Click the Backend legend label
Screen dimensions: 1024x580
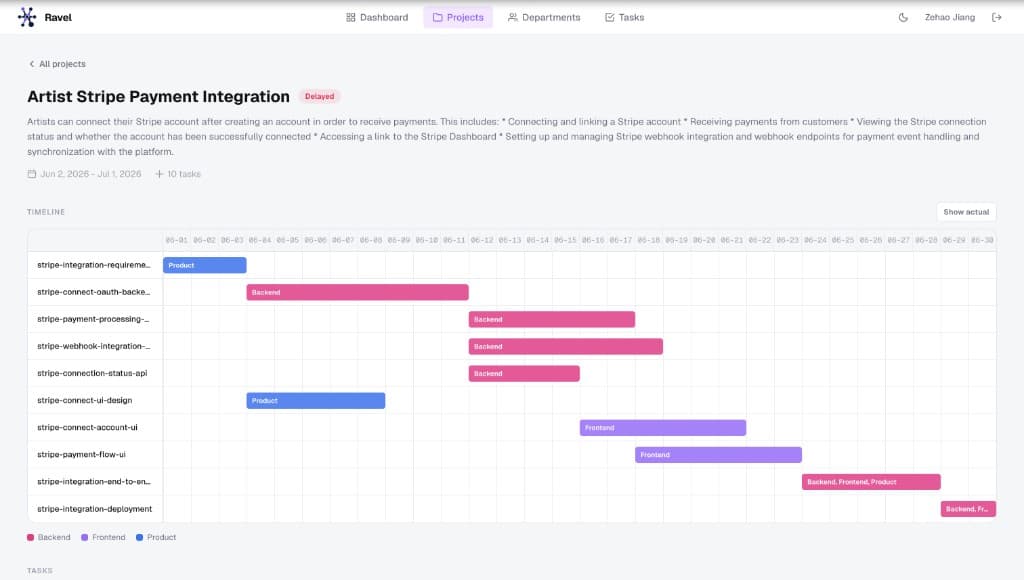[x=54, y=538]
